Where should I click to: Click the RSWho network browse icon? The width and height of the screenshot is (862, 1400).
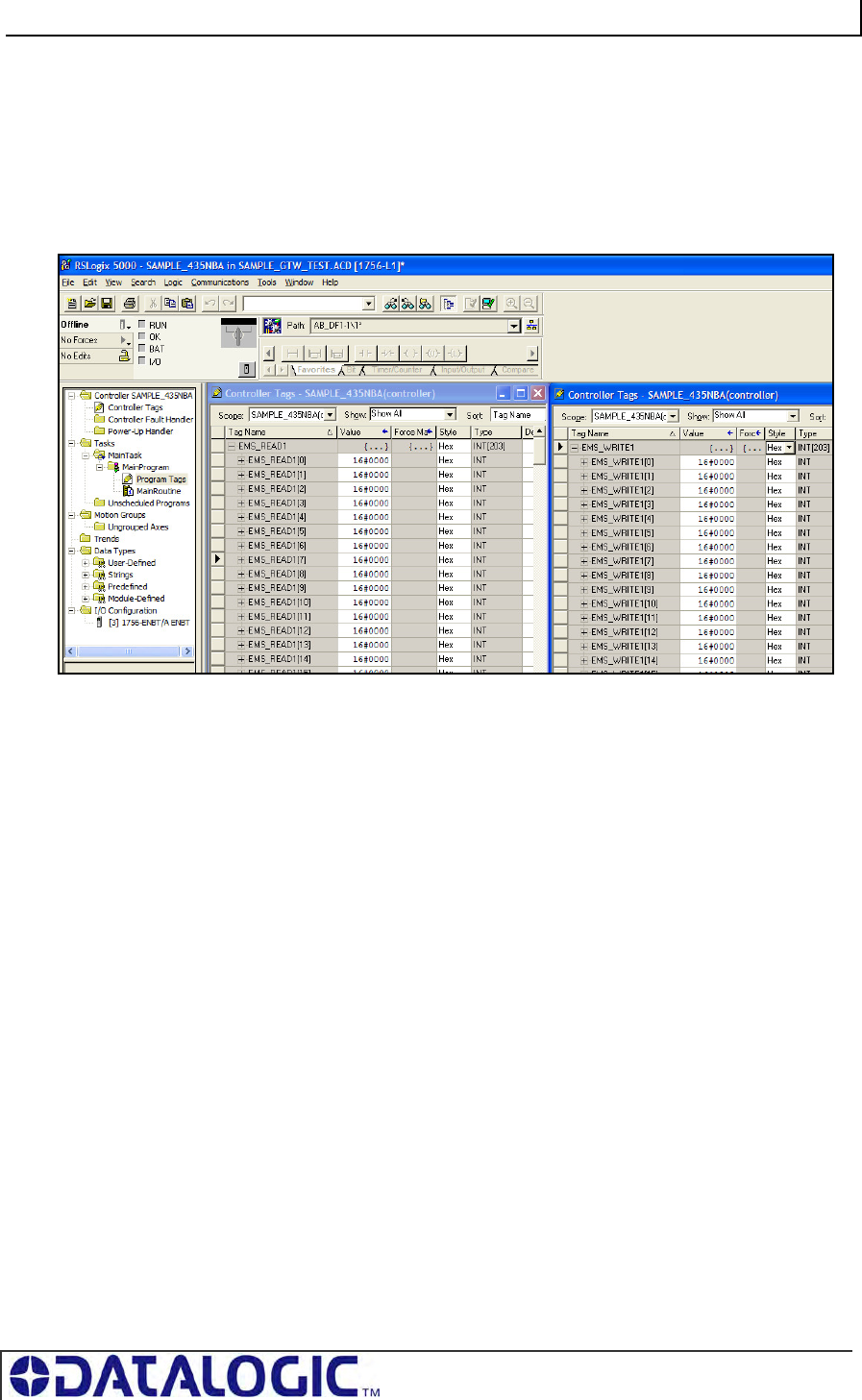[531, 326]
